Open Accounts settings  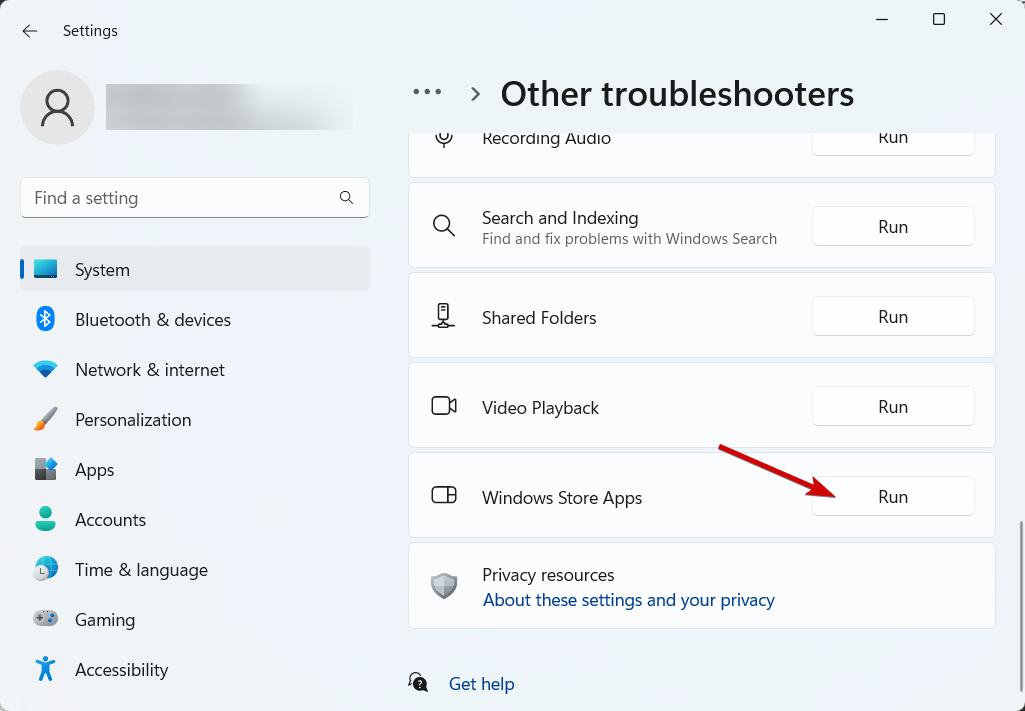click(195, 520)
